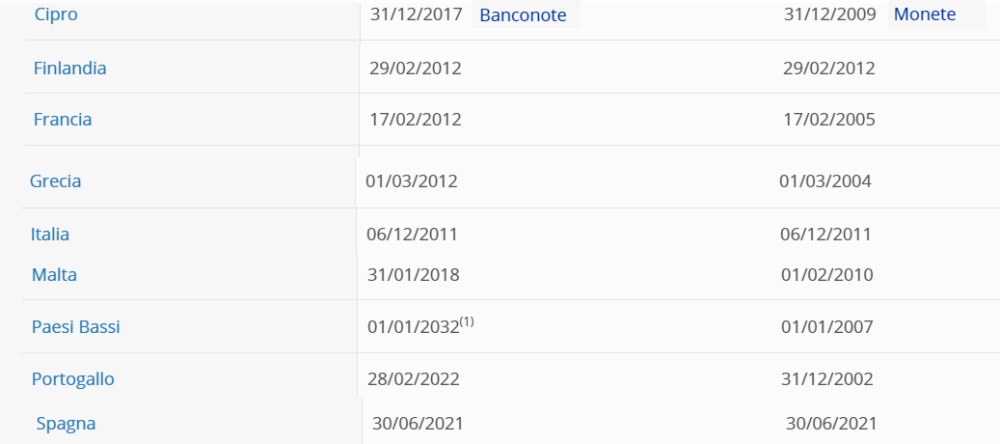Viewport: 1000px width, 444px height.
Task: Open the Spagna country link
Action: [x=66, y=423]
